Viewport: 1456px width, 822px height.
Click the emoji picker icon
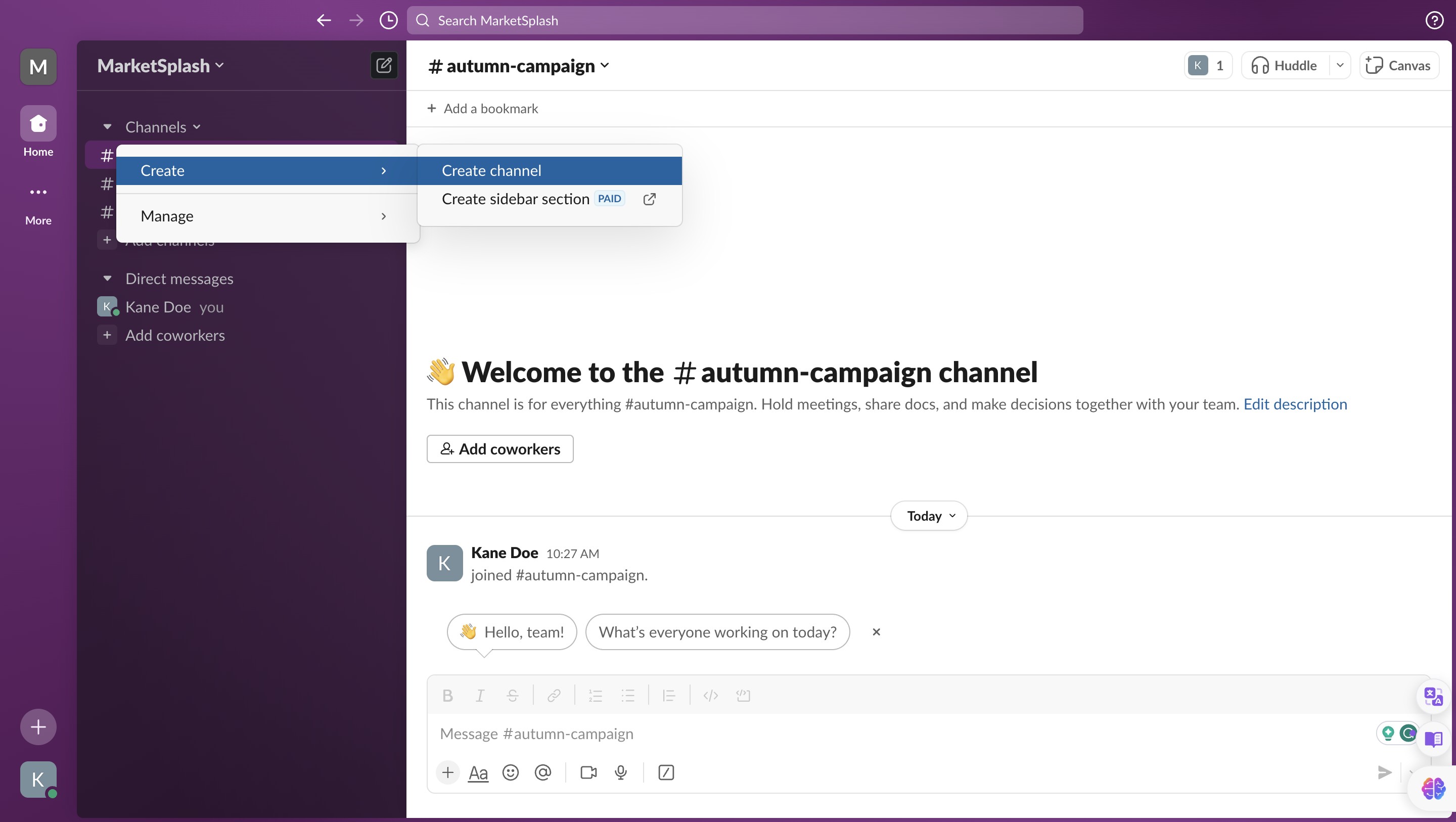click(x=511, y=772)
